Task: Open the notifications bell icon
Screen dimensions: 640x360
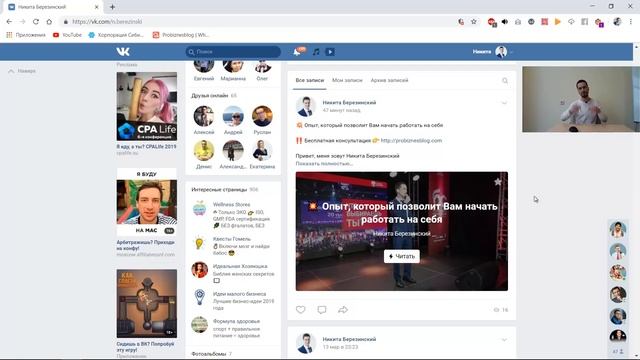Action: coord(297,52)
